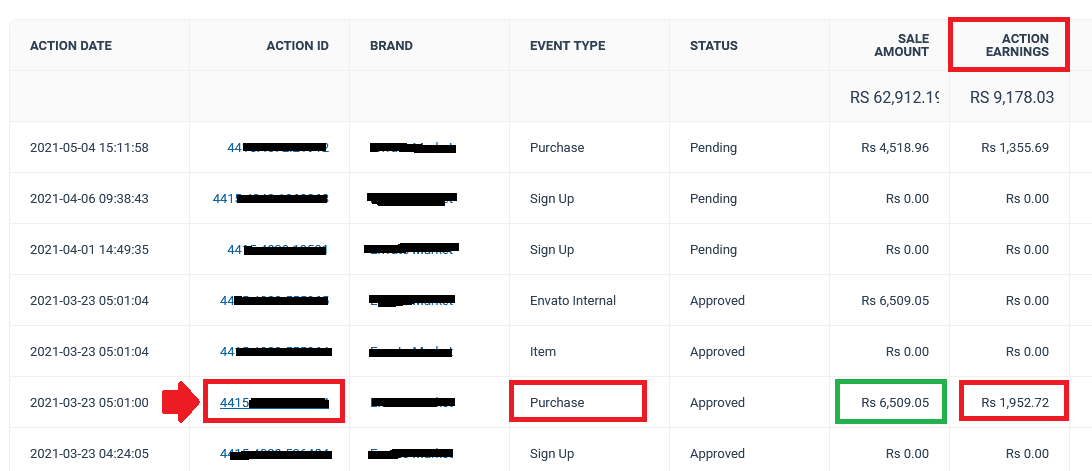Open action ID link of Envato Internal row
The width and height of the screenshot is (1092, 471).
coord(274,300)
